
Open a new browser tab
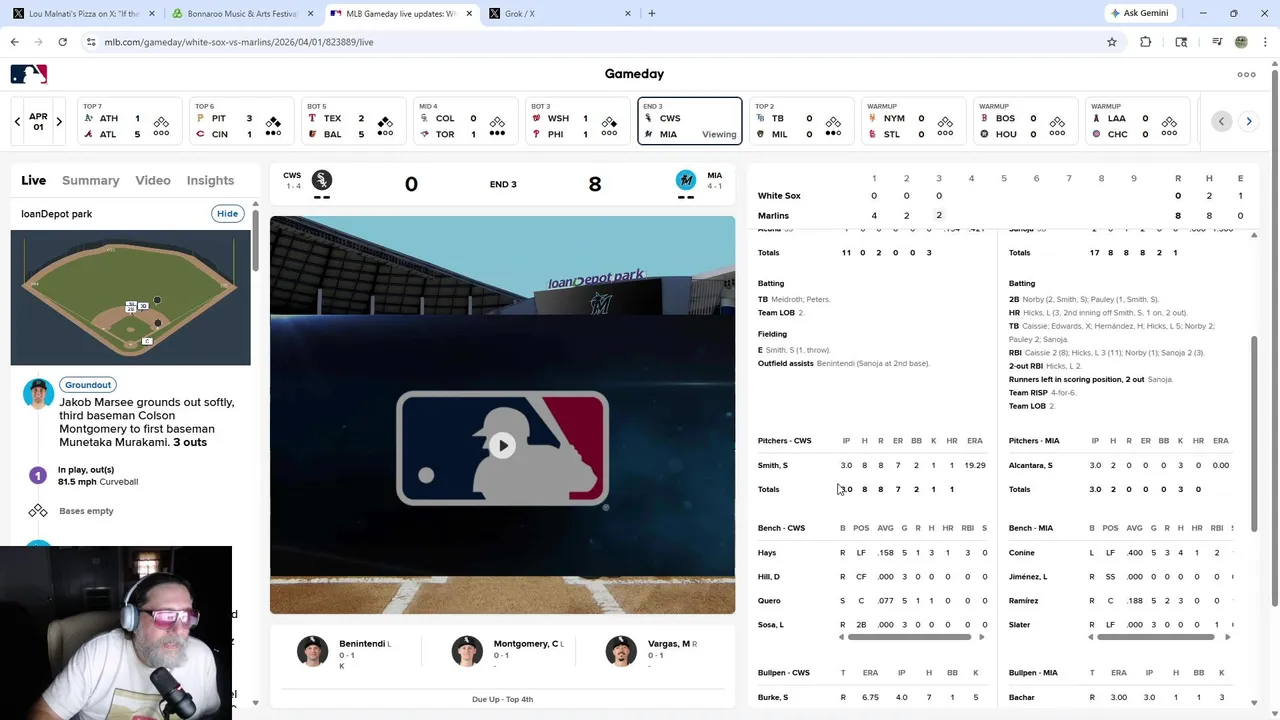click(x=652, y=13)
